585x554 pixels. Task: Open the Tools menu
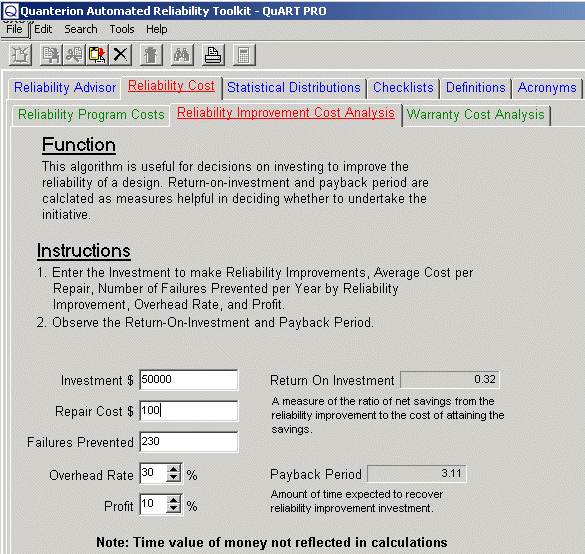pos(122,29)
